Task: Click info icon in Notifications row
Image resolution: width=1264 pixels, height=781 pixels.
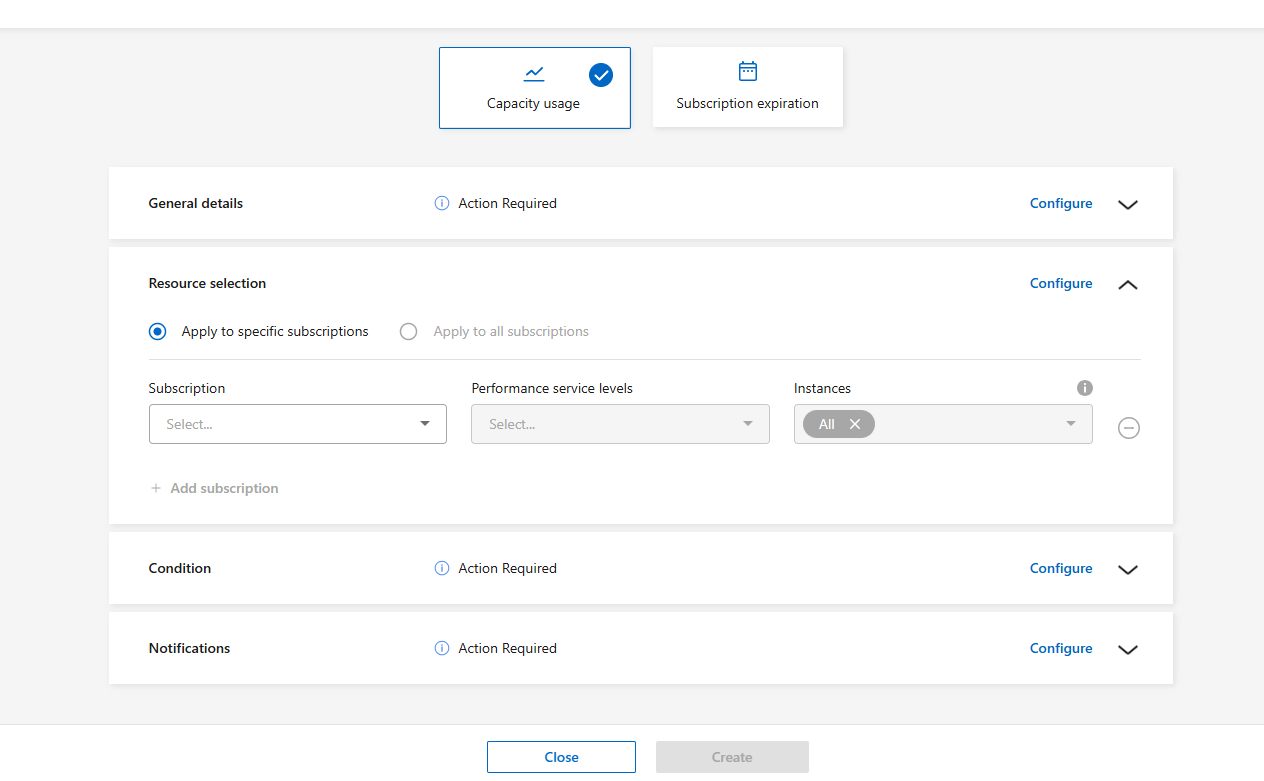Action: [442, 648]
